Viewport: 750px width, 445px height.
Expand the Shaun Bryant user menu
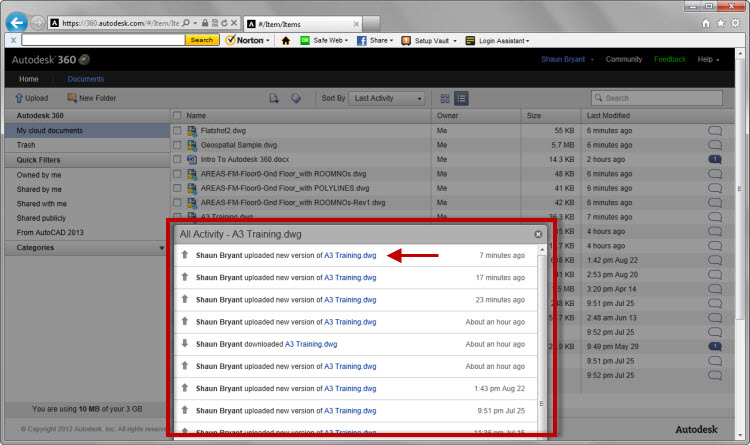click(x=567, y=59)
